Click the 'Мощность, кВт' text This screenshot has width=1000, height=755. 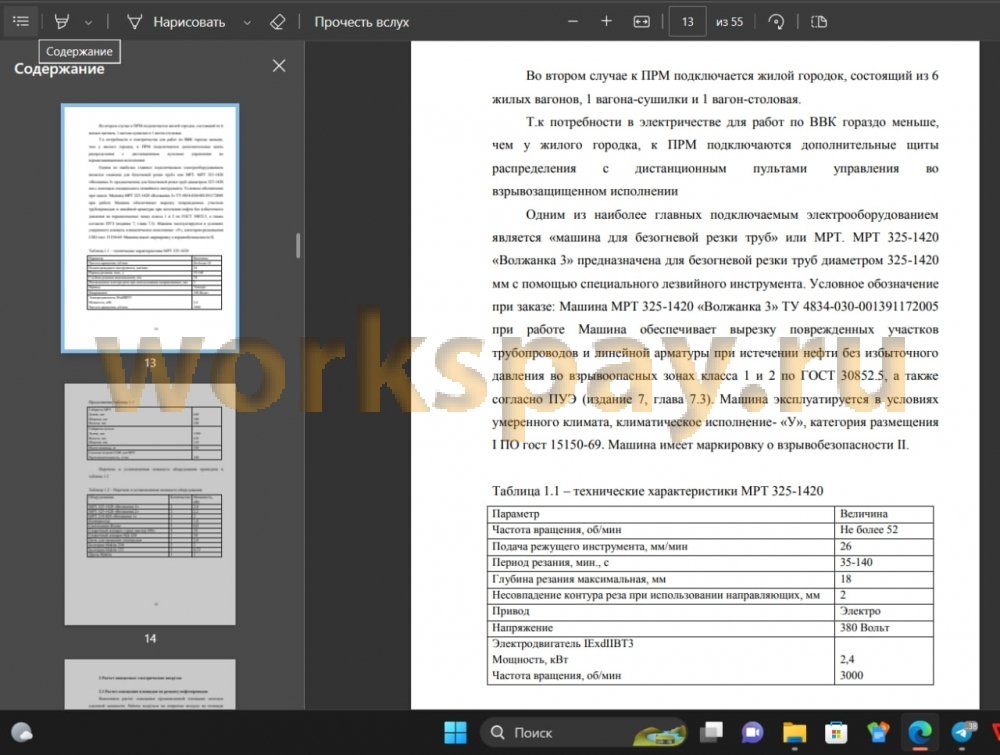[x=529, y=659]
